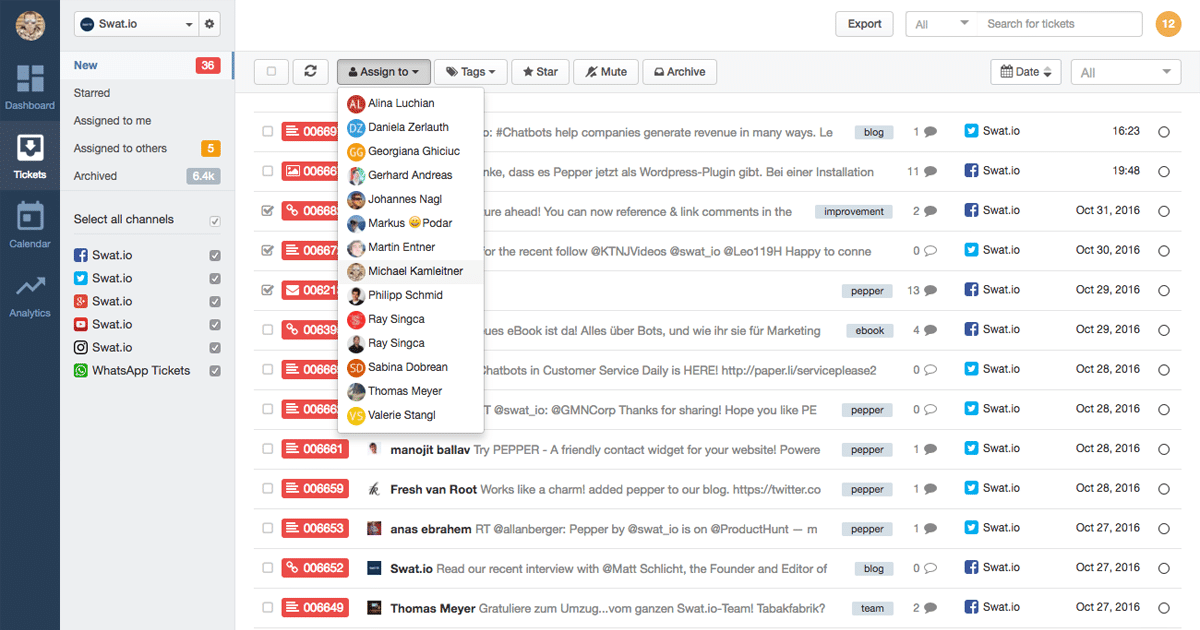Click manojit ballav's avatar thumbnail
The height and width of the screenshot is (630, 1200).
[374, 449]
